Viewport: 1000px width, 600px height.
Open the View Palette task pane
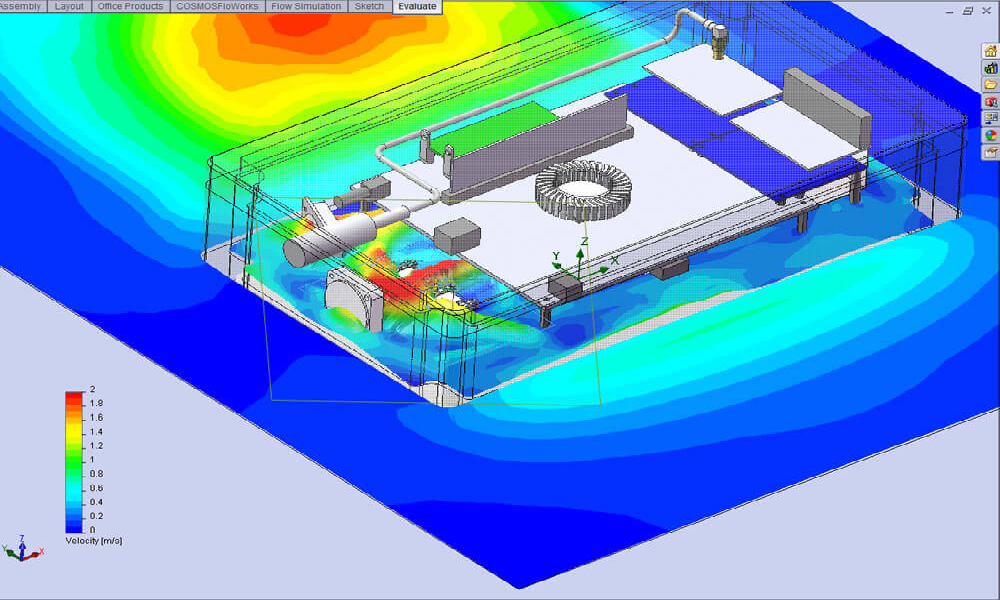pos(990,118)
